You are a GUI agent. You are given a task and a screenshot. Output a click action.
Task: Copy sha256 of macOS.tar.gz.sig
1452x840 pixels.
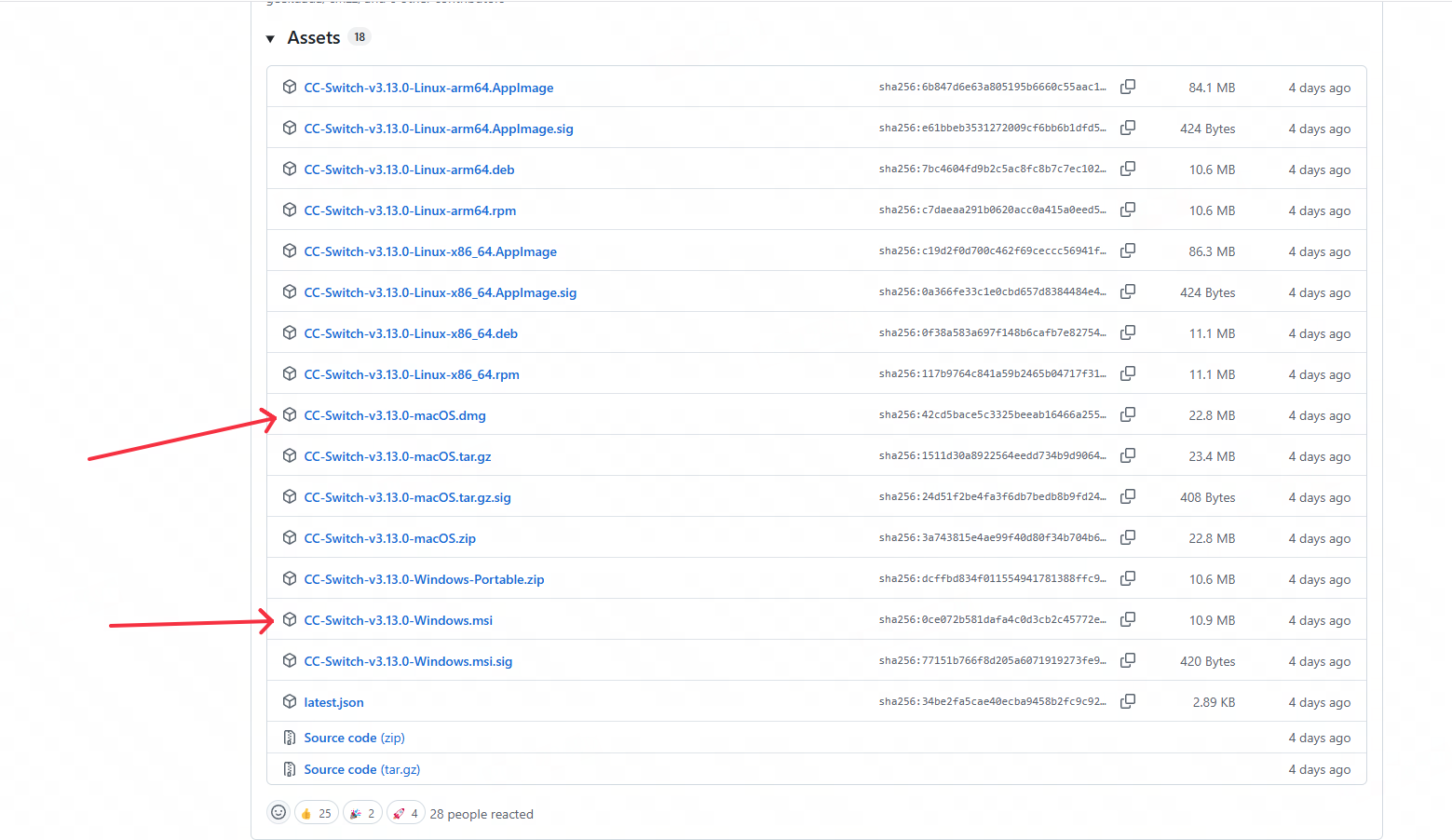coord(1128,496)
